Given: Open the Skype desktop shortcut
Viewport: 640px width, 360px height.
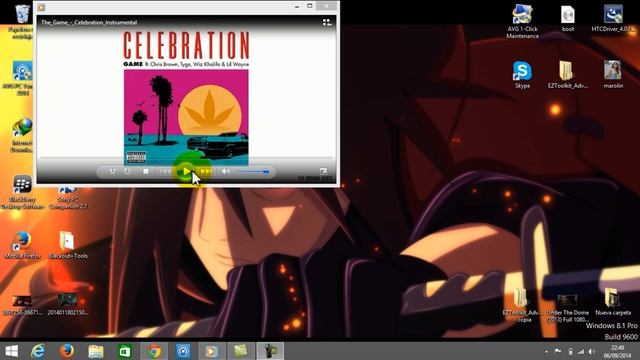Looking at the screenshot, I should coord(522,75).
